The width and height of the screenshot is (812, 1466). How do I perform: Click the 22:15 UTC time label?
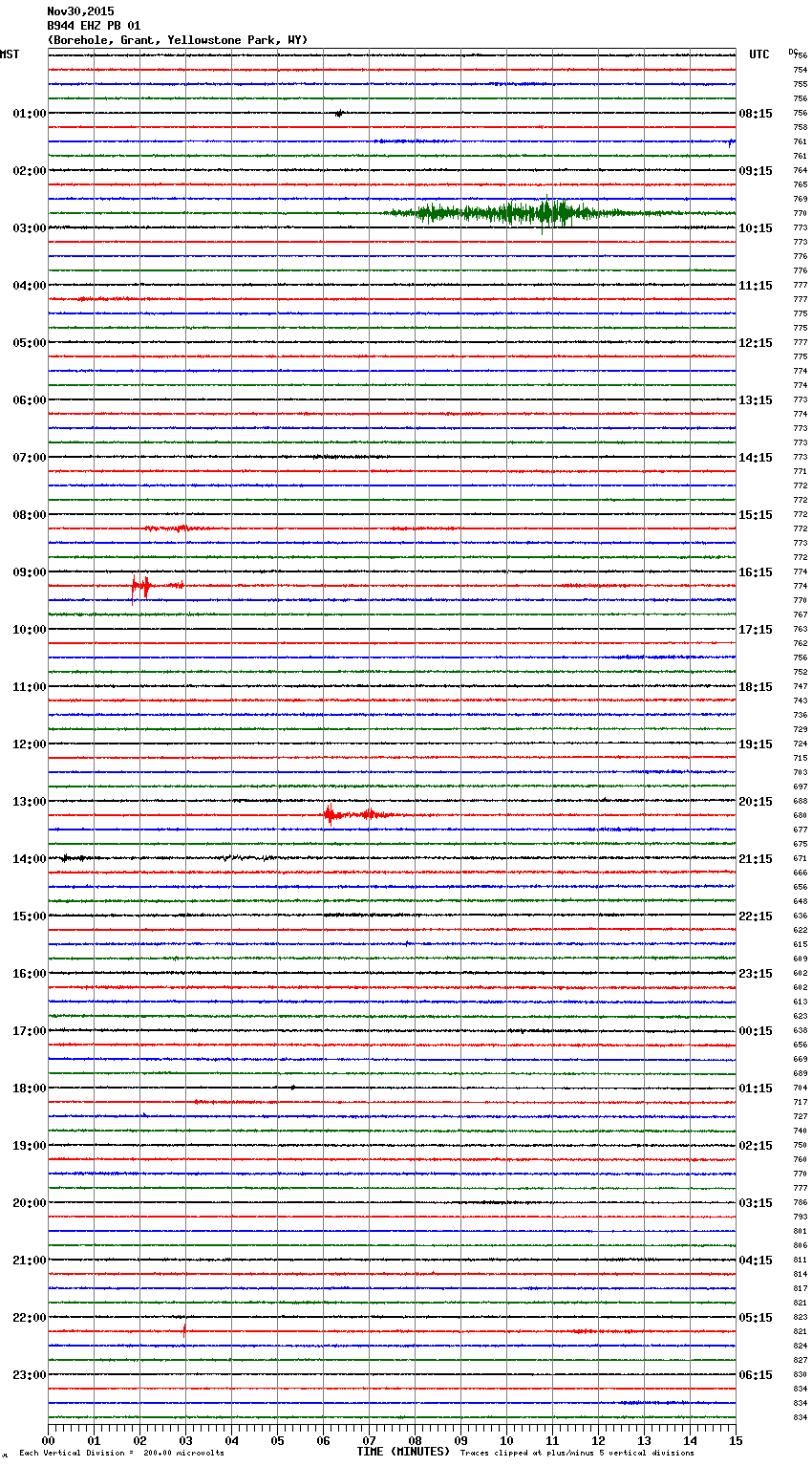(x=756, y=916)
